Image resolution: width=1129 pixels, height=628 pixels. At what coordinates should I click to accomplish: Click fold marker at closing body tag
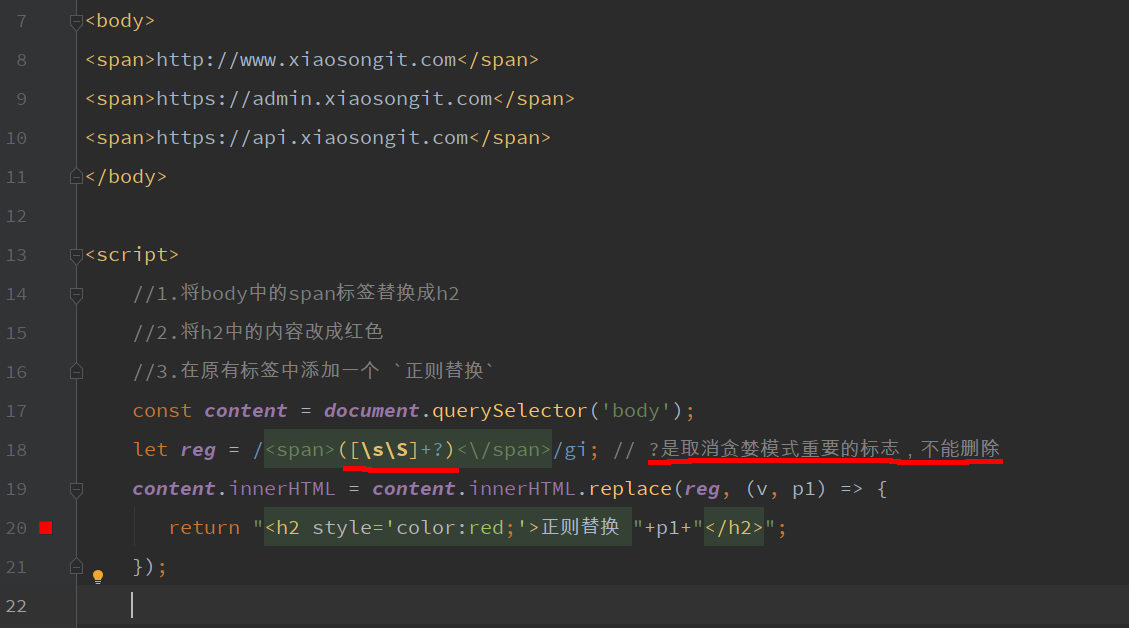[x=76, y=177]
